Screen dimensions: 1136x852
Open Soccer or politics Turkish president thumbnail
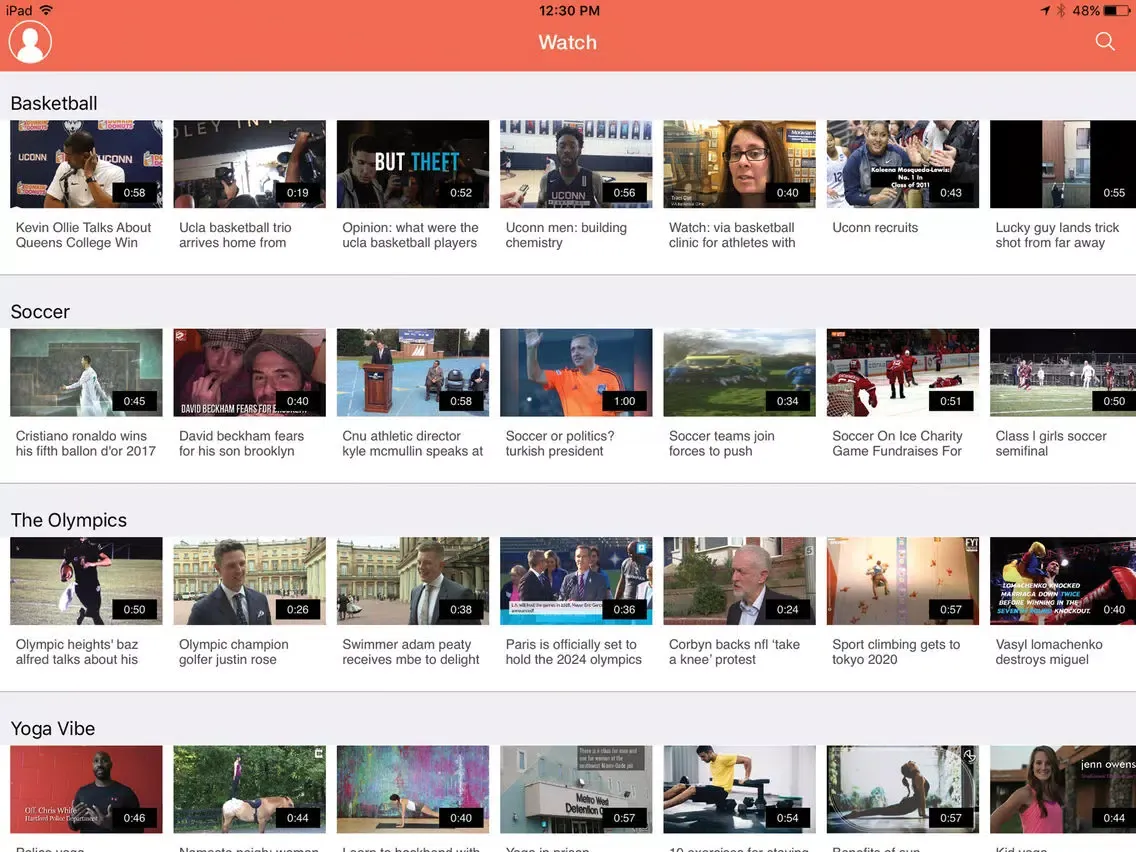pyautogui.click(x=576, y=372)
